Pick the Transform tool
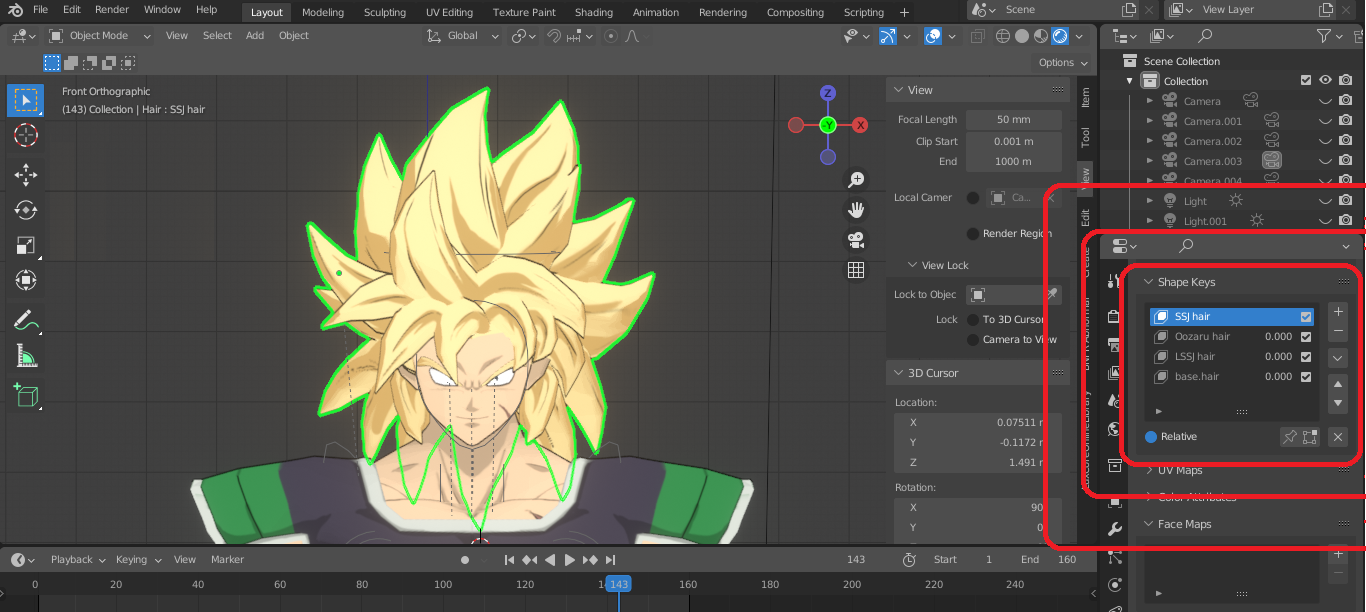The image size is (1366, 612). click(26, 280)
